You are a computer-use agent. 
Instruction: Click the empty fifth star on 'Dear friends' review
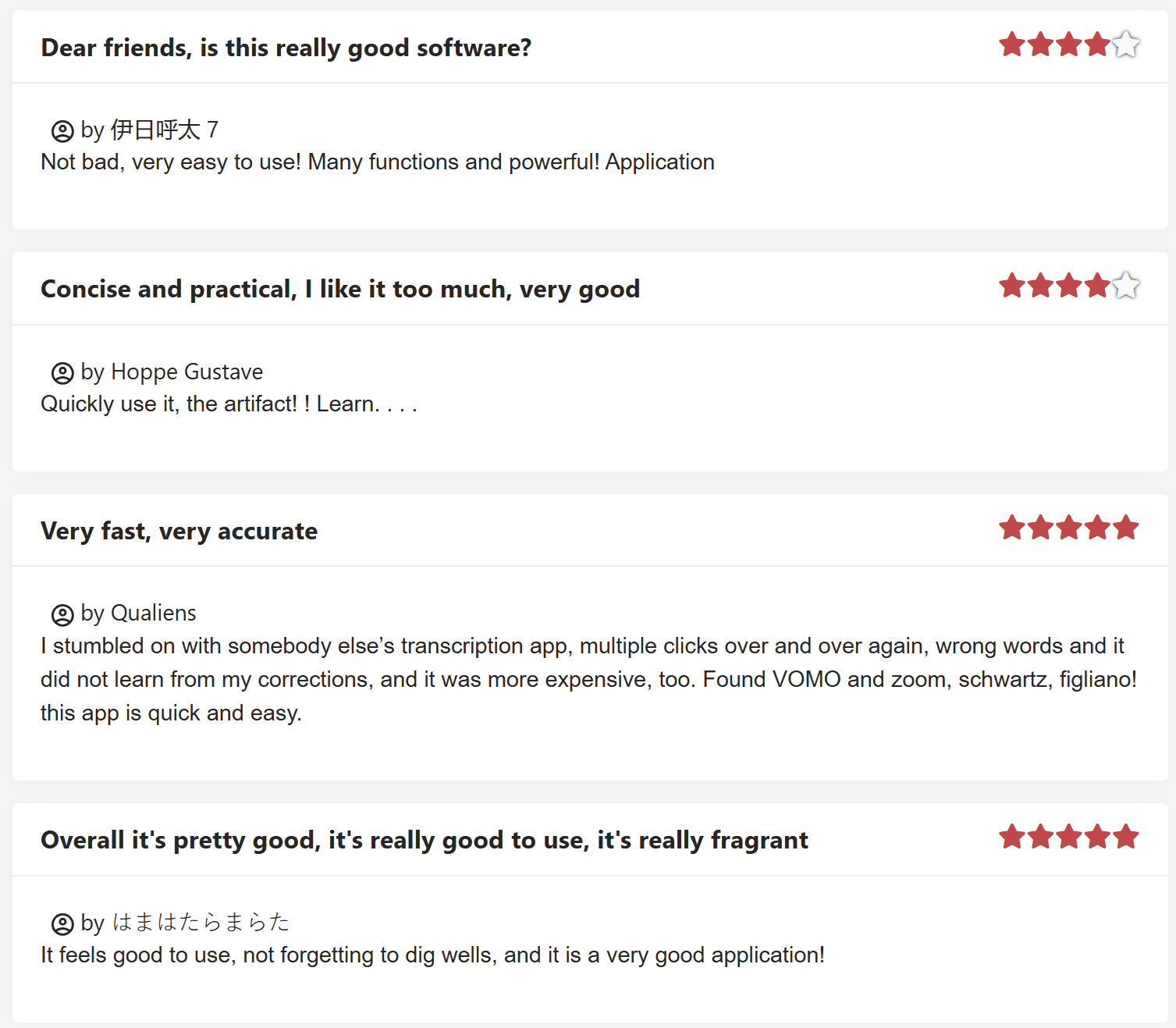coord(1126,44)
